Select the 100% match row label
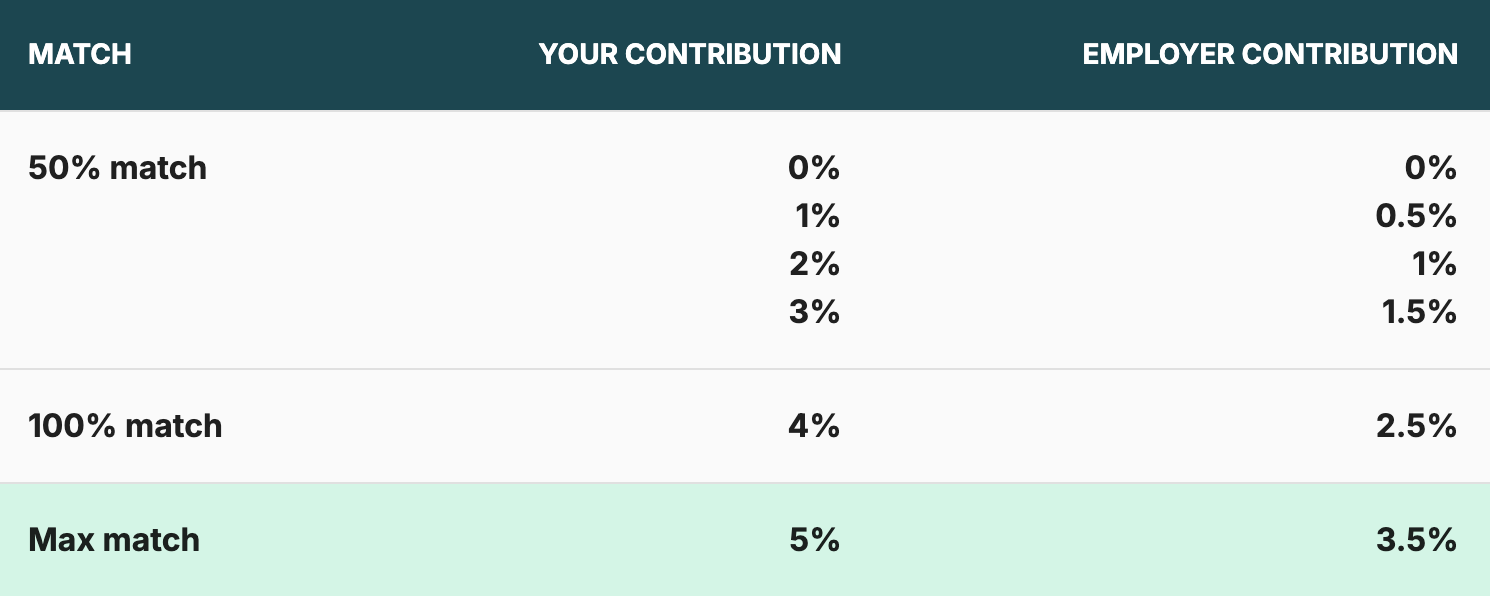Viewport: 1490px width, 596px height. pyautogui.click(x=125, y=426)
